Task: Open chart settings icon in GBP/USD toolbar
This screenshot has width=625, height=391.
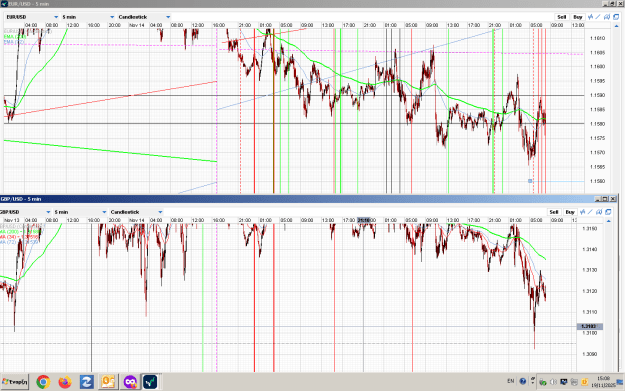Action: 599,212
